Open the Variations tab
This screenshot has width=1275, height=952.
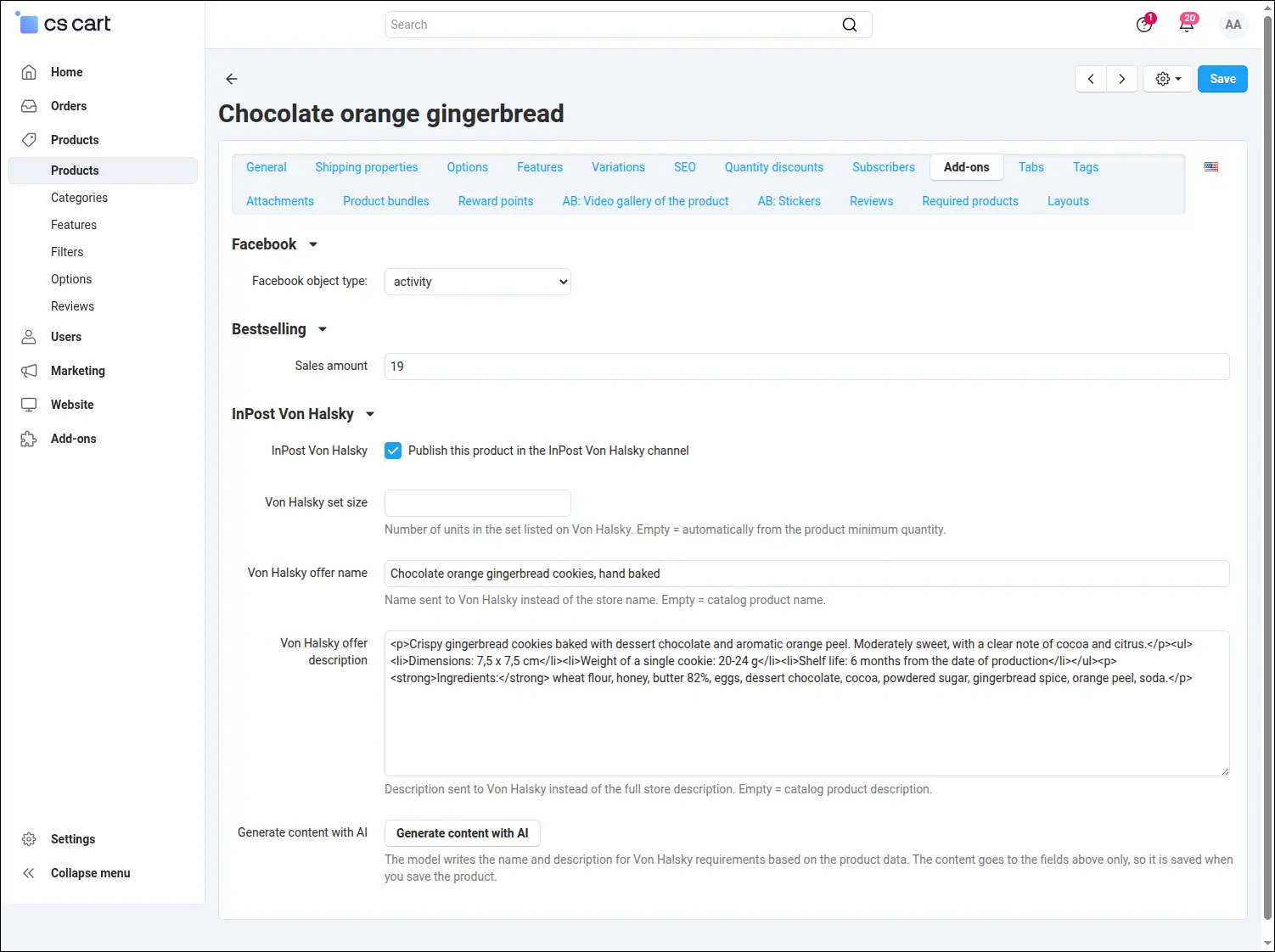(618, 167)
